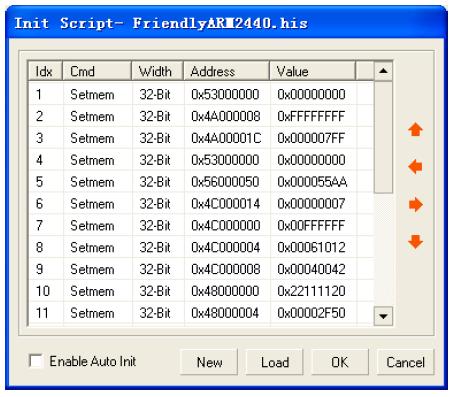Viewport: 455px width, 397px height.
Task: Click the Width column header
Action: click(157, 71)
